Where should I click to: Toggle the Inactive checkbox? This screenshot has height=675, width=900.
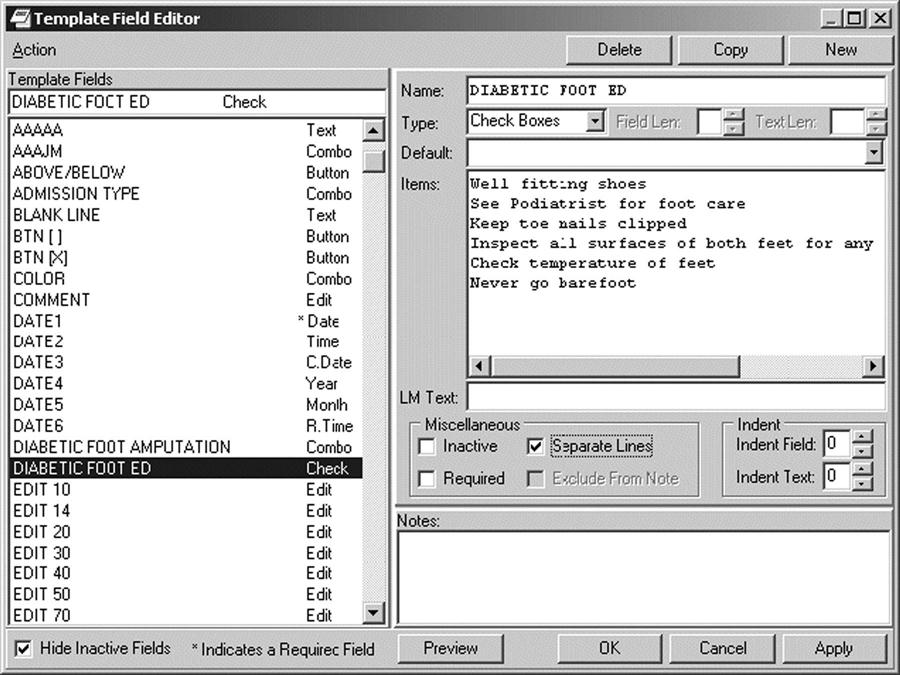click(427, 447)
